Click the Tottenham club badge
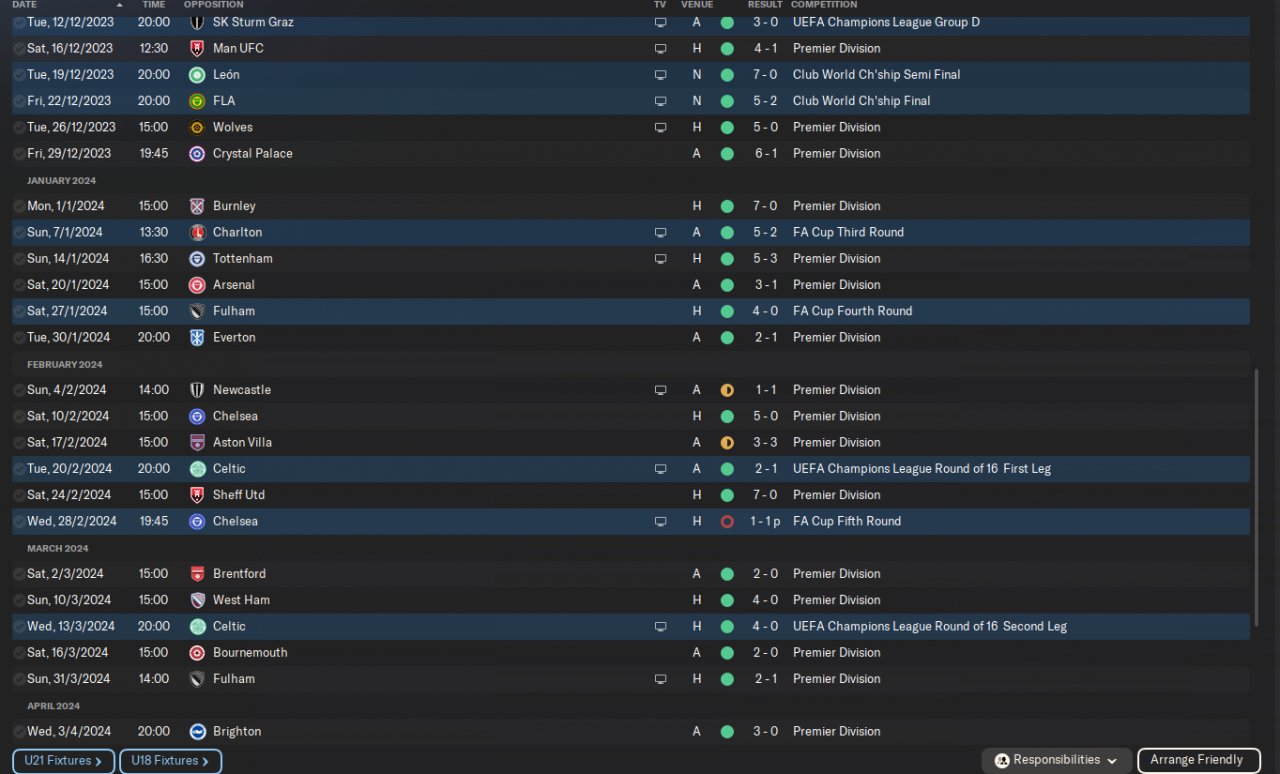Screen dimensions: 1280x774 tap(197, 259)
